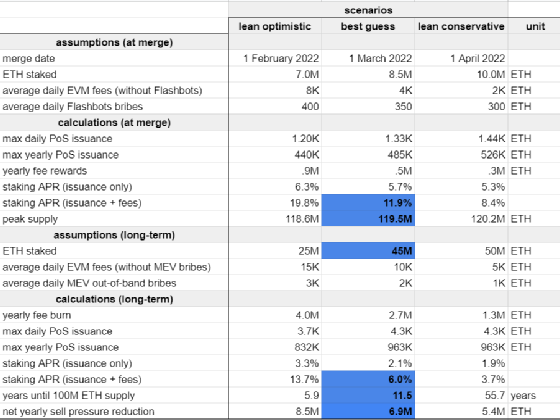Click the highlighted 119.5M peak supply cell
The width and height of the screenshot is (560, 420).
coord(368,219)
